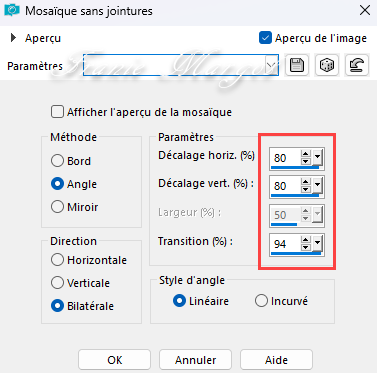
Task: Expand the Aperçu disclosure triangle
Action: click(x=13, y=38)
